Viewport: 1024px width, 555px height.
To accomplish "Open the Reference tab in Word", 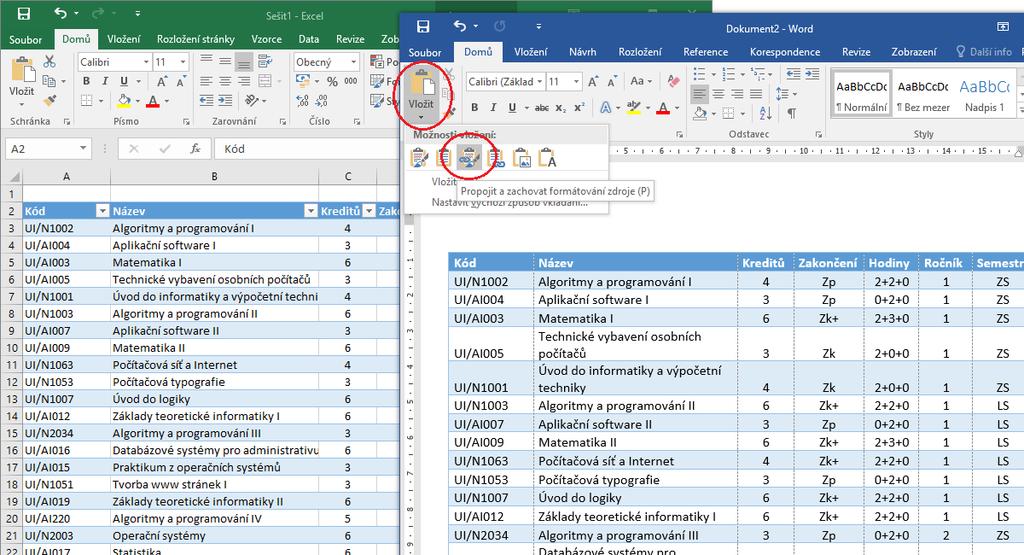I will pos(705,52).
